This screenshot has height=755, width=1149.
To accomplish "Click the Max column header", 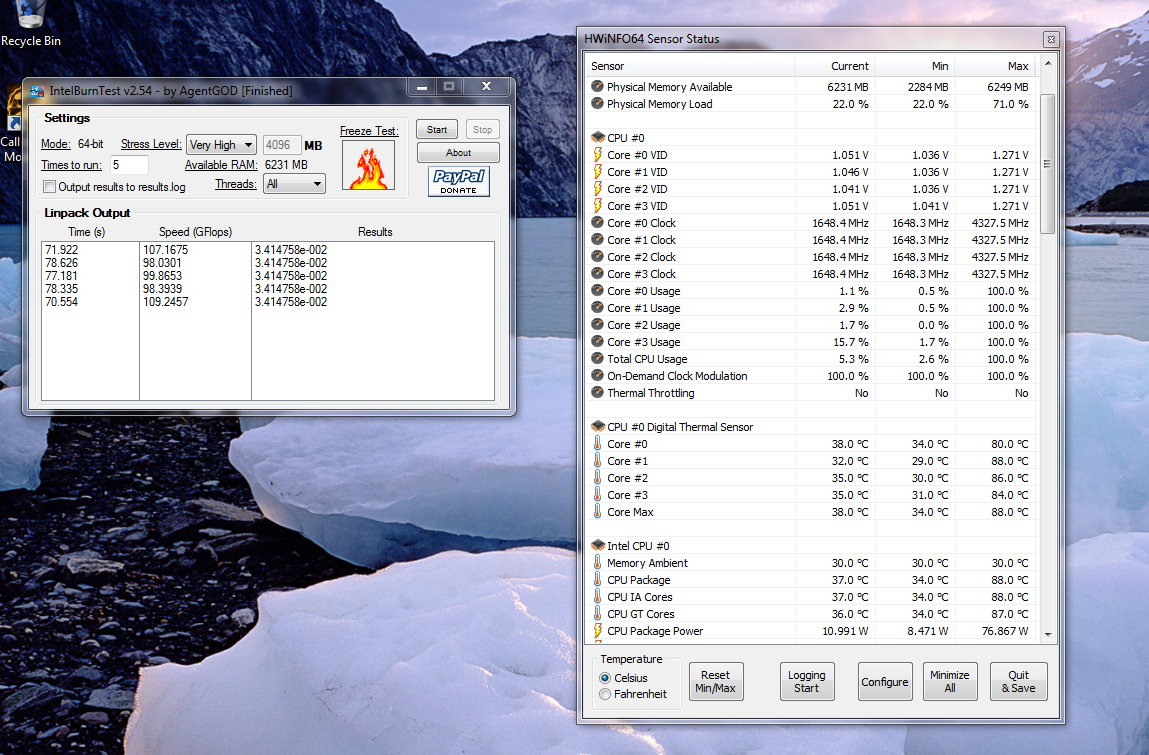I will point(995,66).
